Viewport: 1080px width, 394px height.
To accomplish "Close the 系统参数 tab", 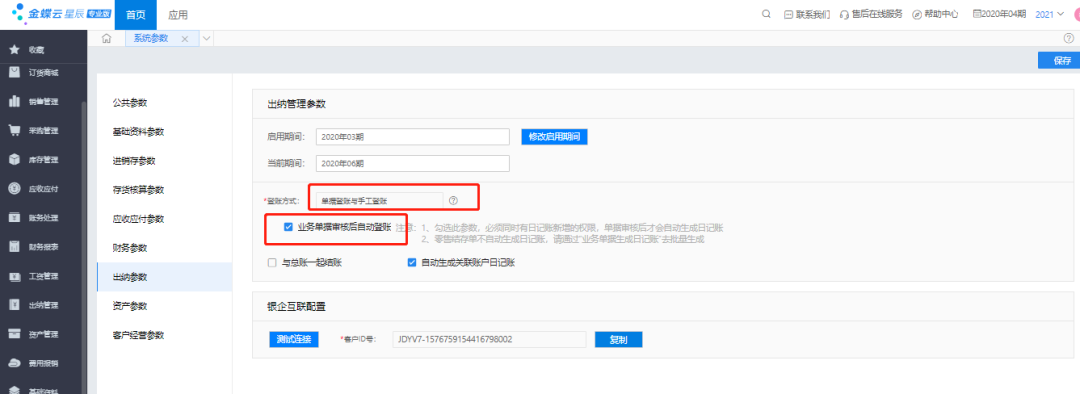I will click(x=185, y=39).
